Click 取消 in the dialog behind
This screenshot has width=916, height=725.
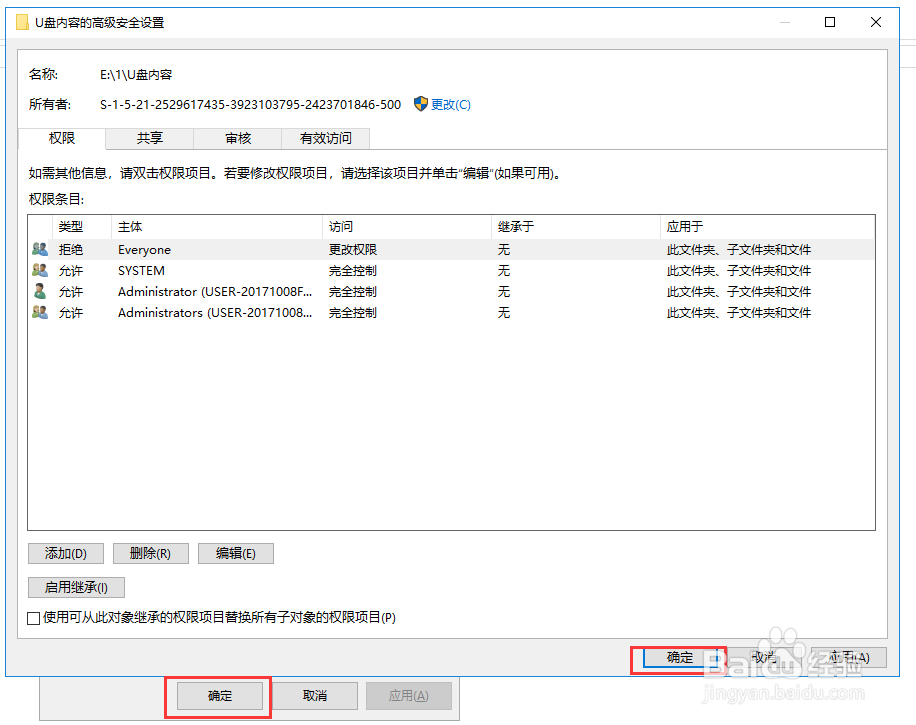coord(315,696)
